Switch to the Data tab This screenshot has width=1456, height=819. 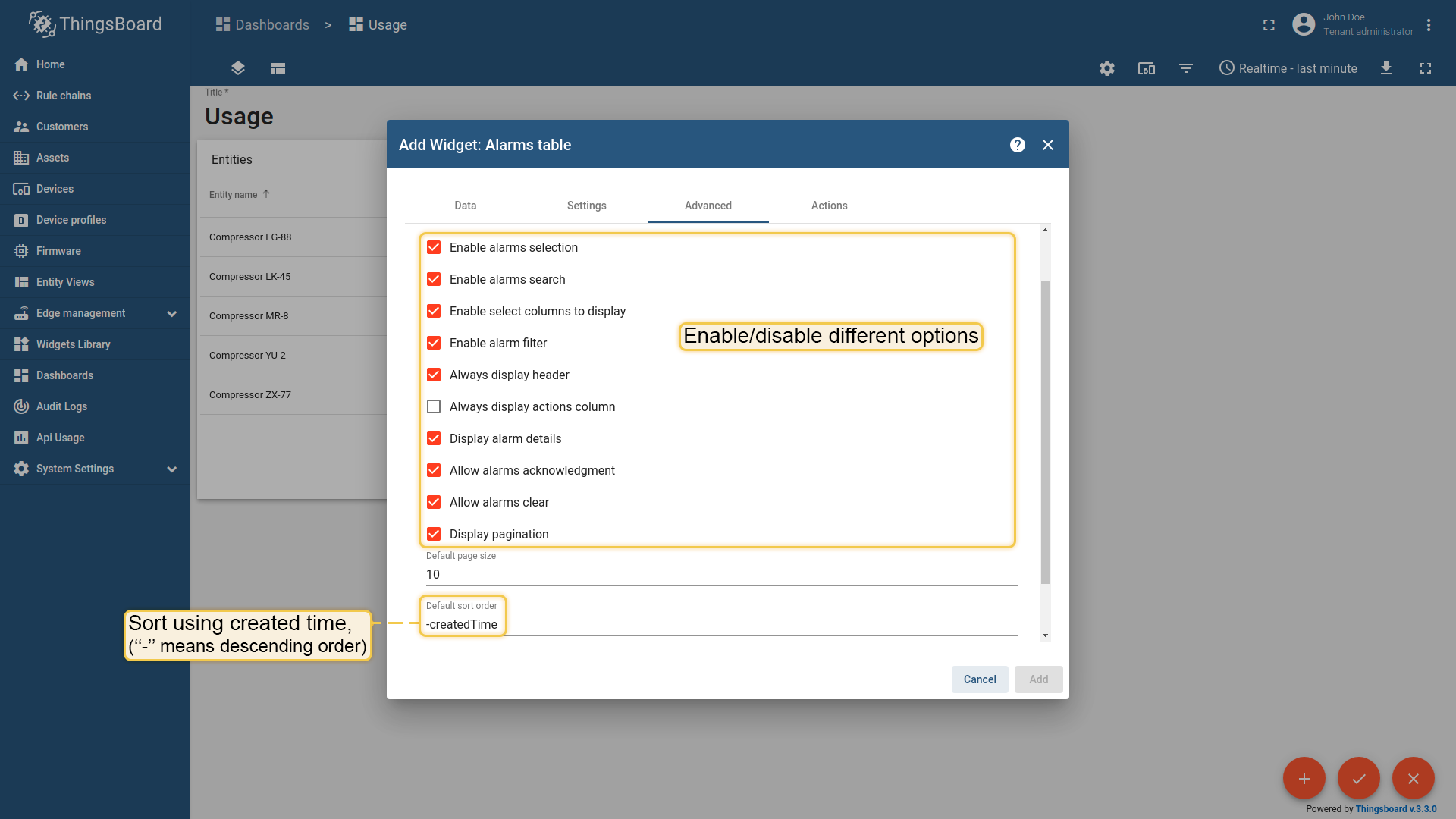[466, 206]
